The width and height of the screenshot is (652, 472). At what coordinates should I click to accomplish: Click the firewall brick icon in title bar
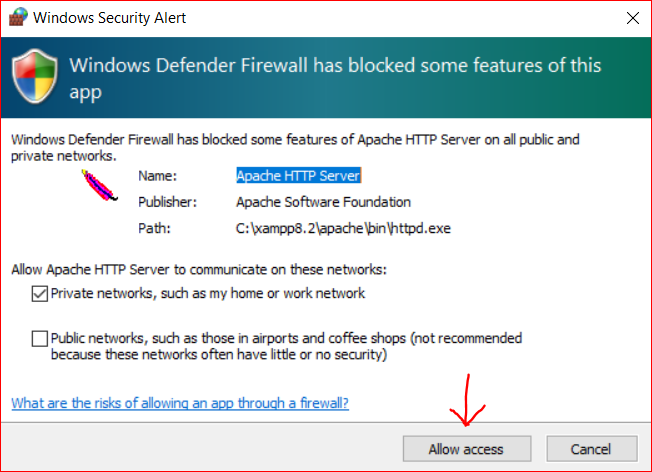15,18
